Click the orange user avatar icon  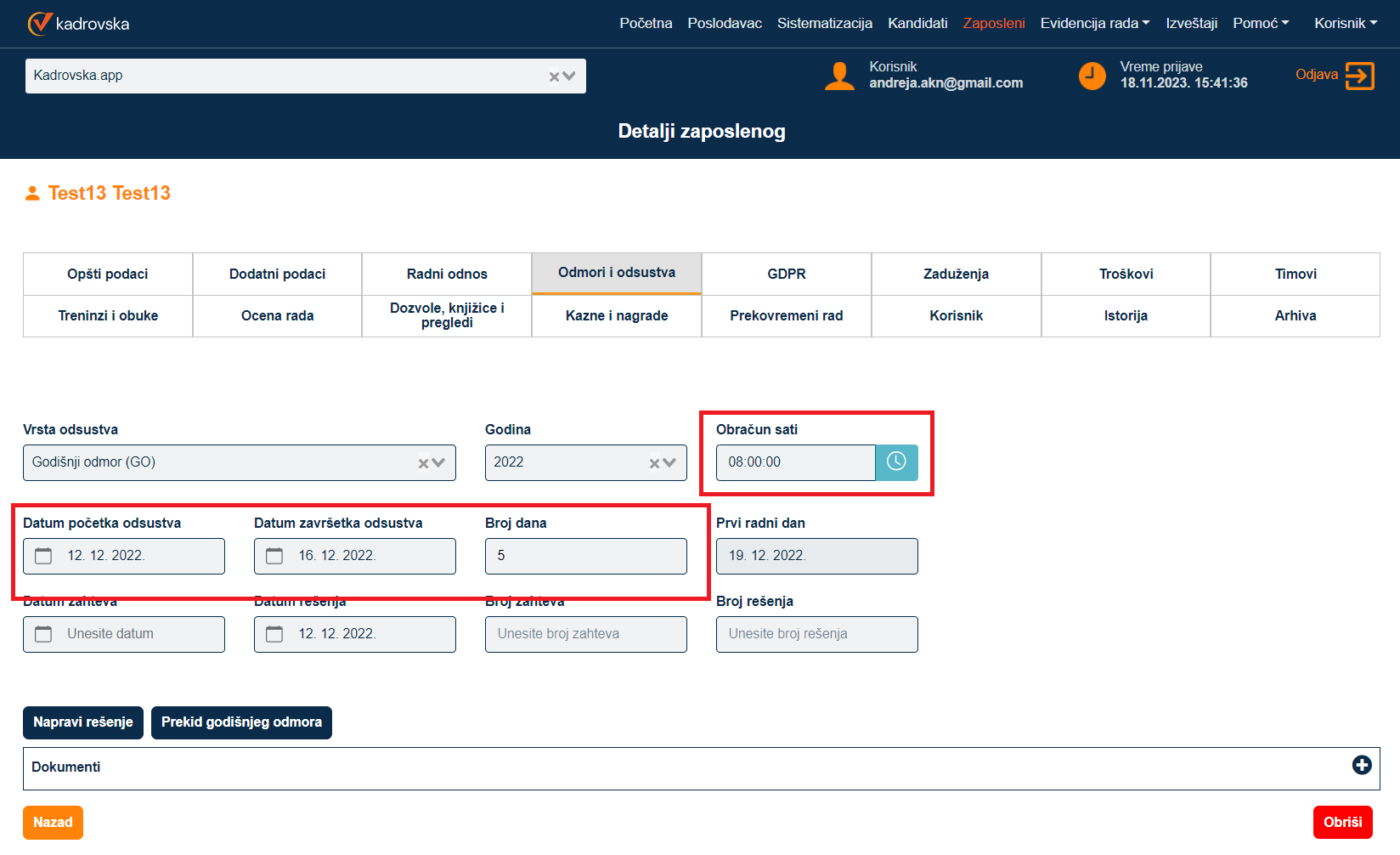click(x=839, y=76)
